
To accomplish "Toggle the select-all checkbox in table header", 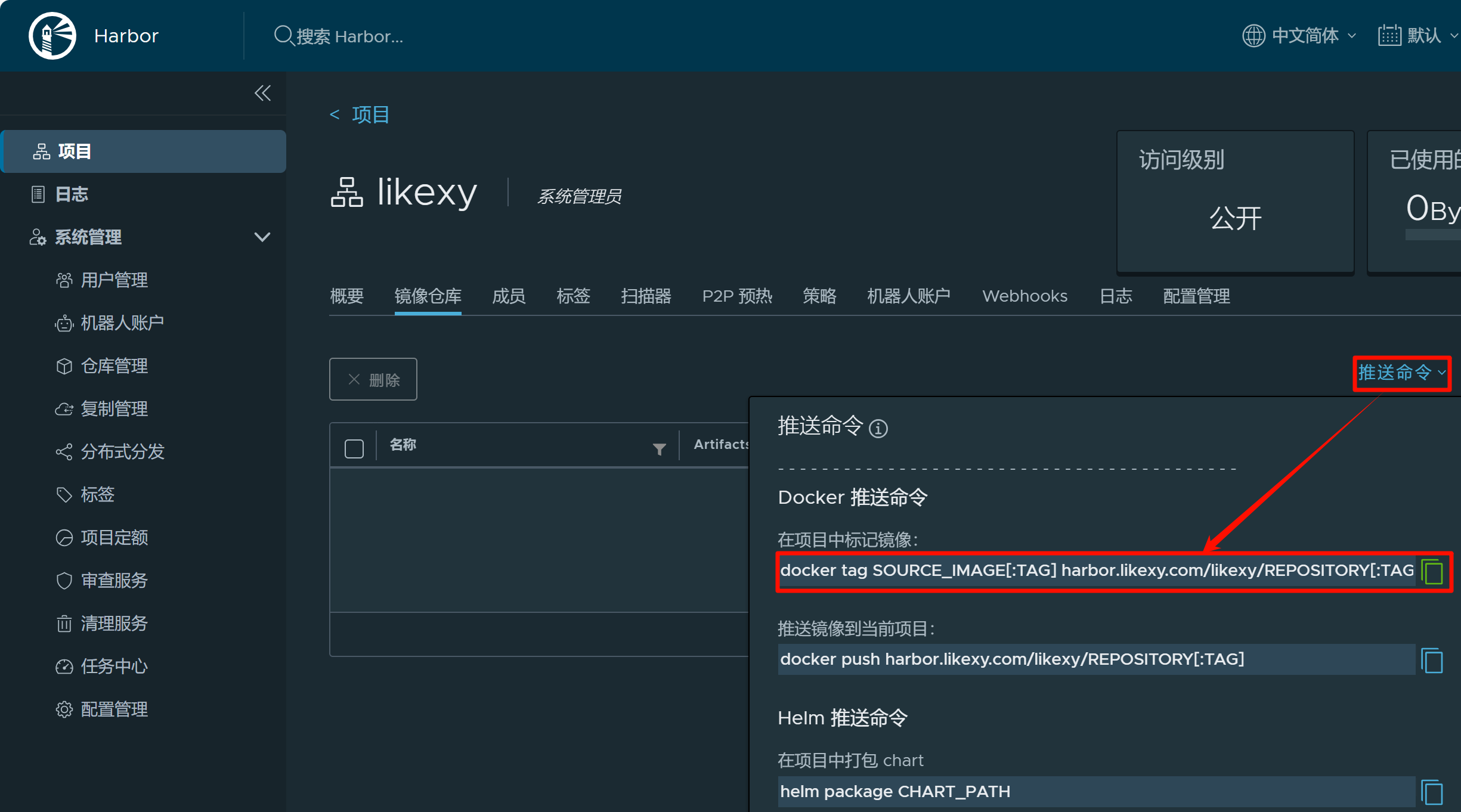I will [354, 448].
